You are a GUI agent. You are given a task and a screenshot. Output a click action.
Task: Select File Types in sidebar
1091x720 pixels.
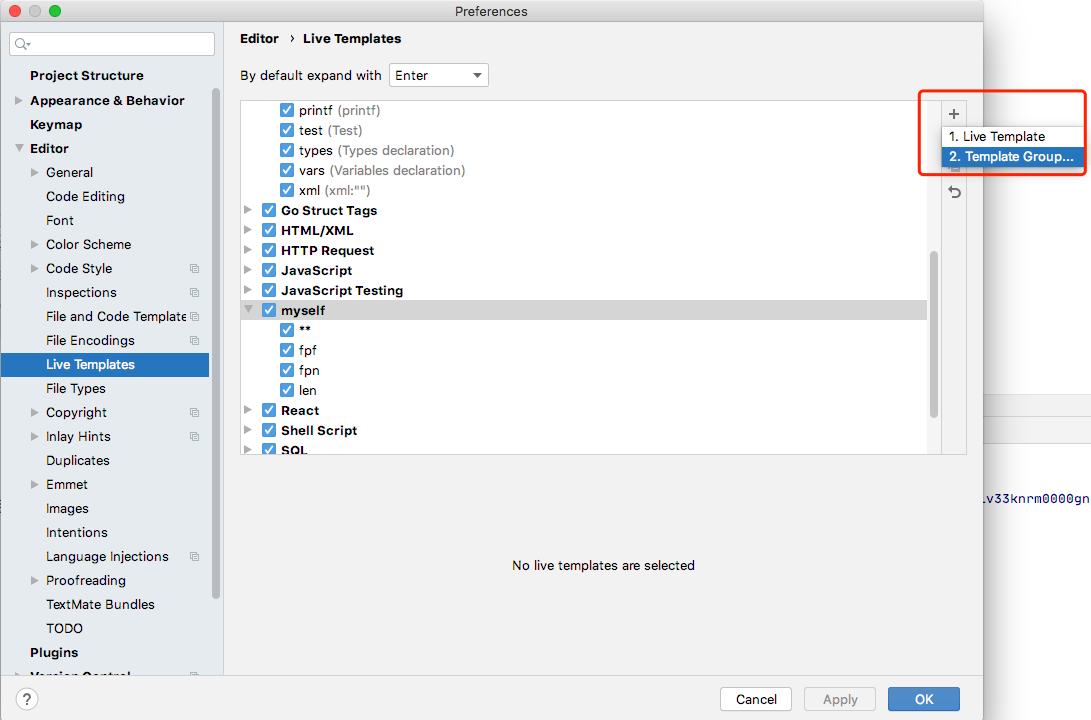[x=76, y=389]
